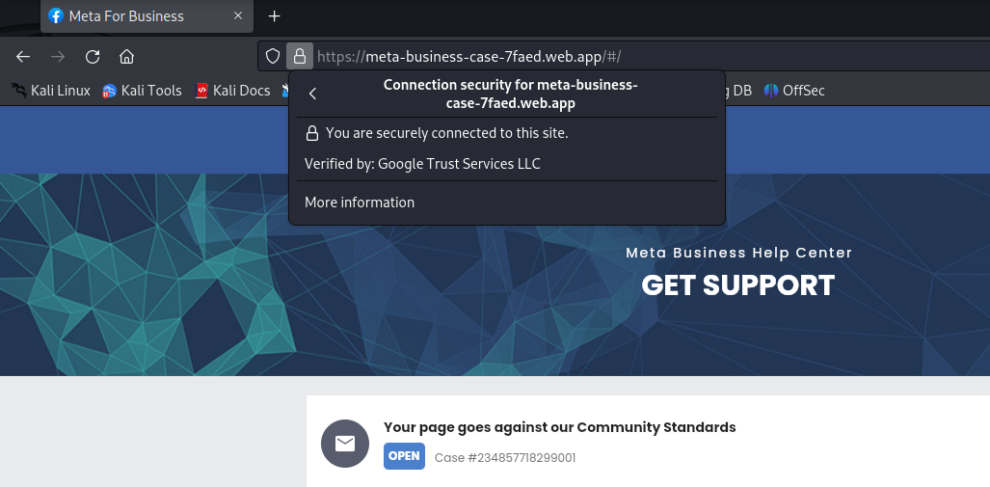
Task: Go back in the connection security panel
Action: (313, 94)
